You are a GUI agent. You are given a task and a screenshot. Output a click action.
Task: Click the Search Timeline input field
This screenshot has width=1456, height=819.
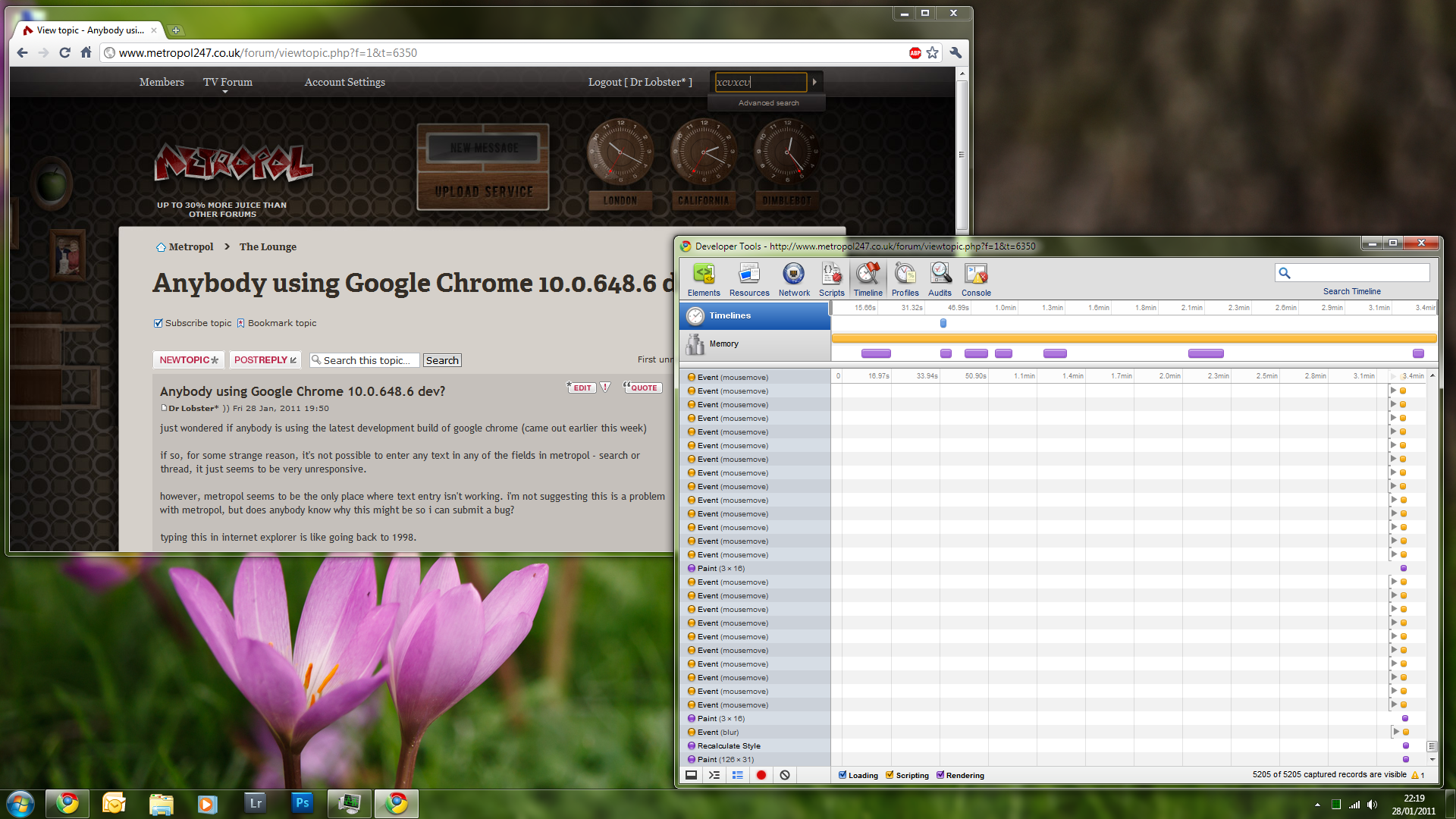pyautogui.click(x=1352, y=273)
